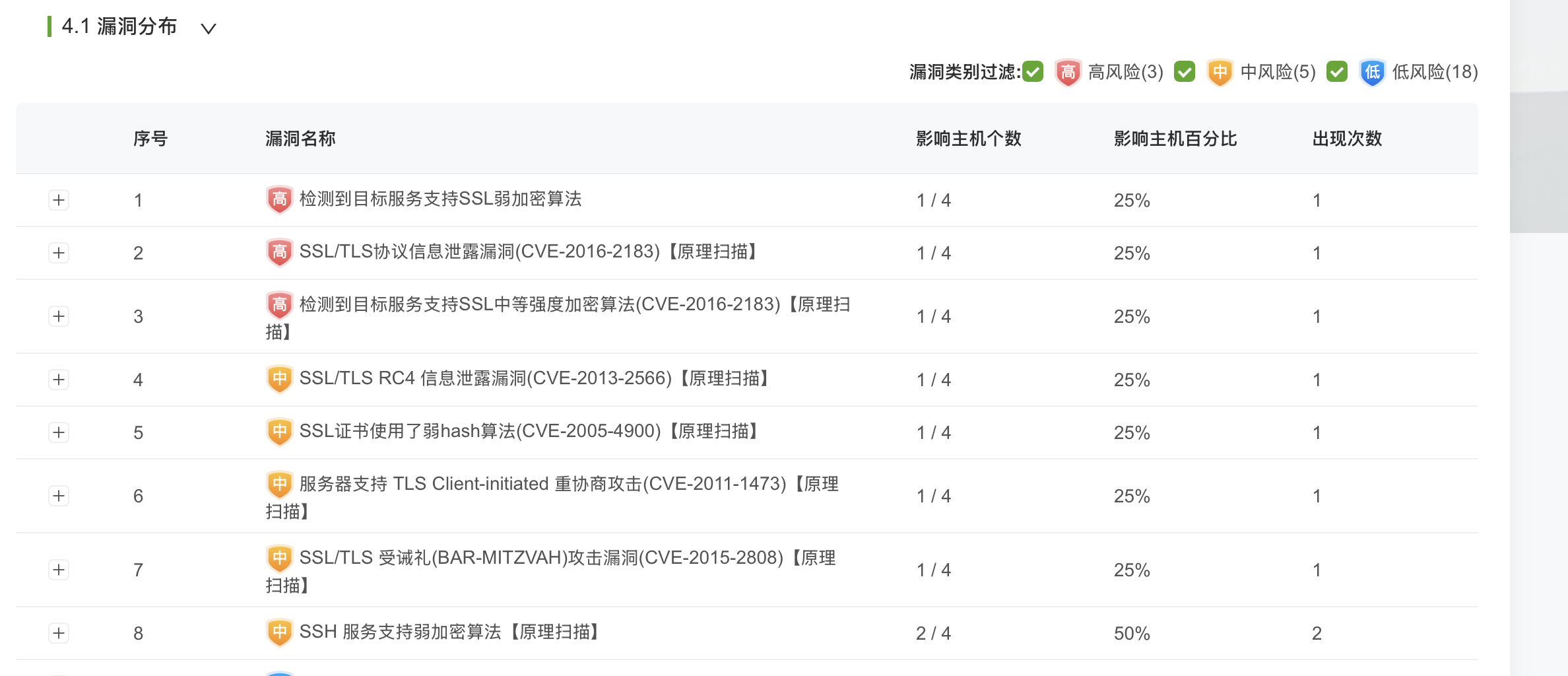The width and height of the screenshot is (1568, 676).
Task: Click the low-risk blue shield icon
Action: 1372,72
